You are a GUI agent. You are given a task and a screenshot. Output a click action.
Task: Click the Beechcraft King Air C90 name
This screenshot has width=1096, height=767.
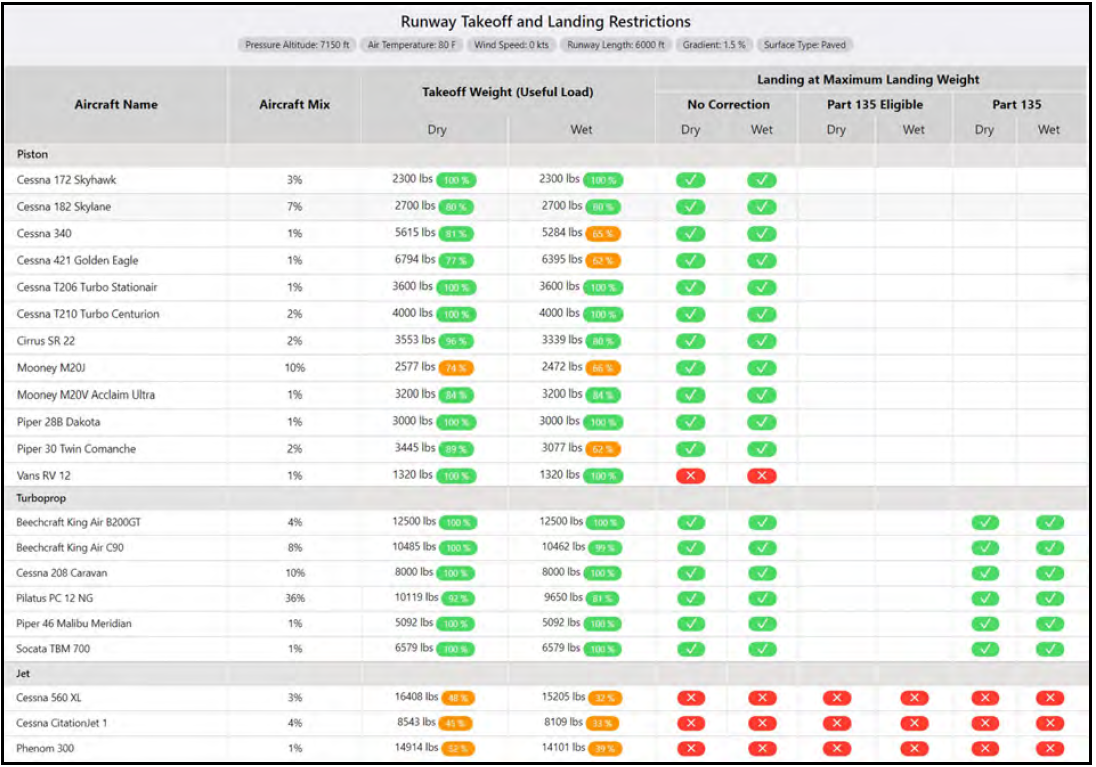(x=70, y=547)
